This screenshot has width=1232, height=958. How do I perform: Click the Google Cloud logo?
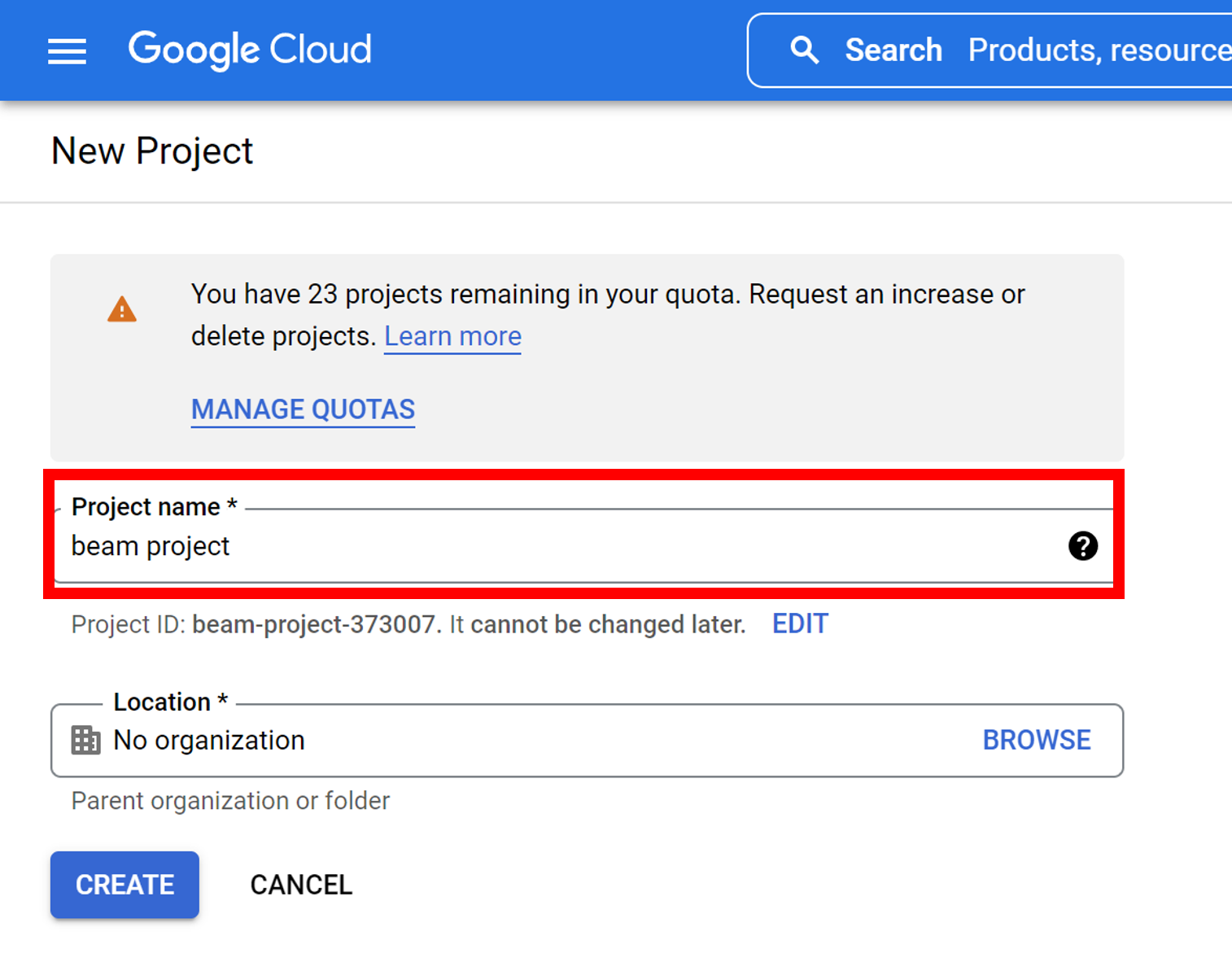point(249,50)
